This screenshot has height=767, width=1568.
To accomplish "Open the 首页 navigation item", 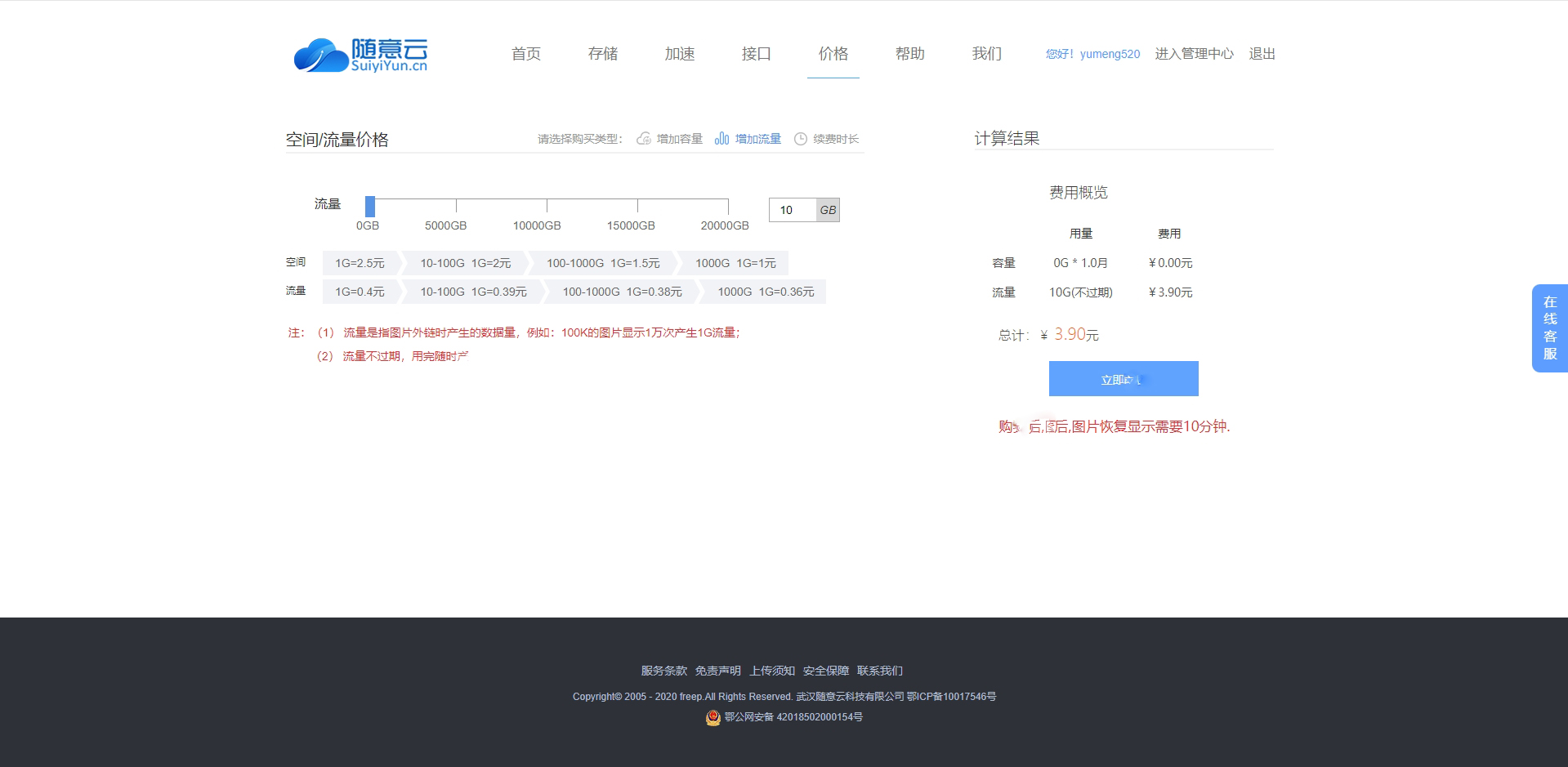I will point(526,54).
